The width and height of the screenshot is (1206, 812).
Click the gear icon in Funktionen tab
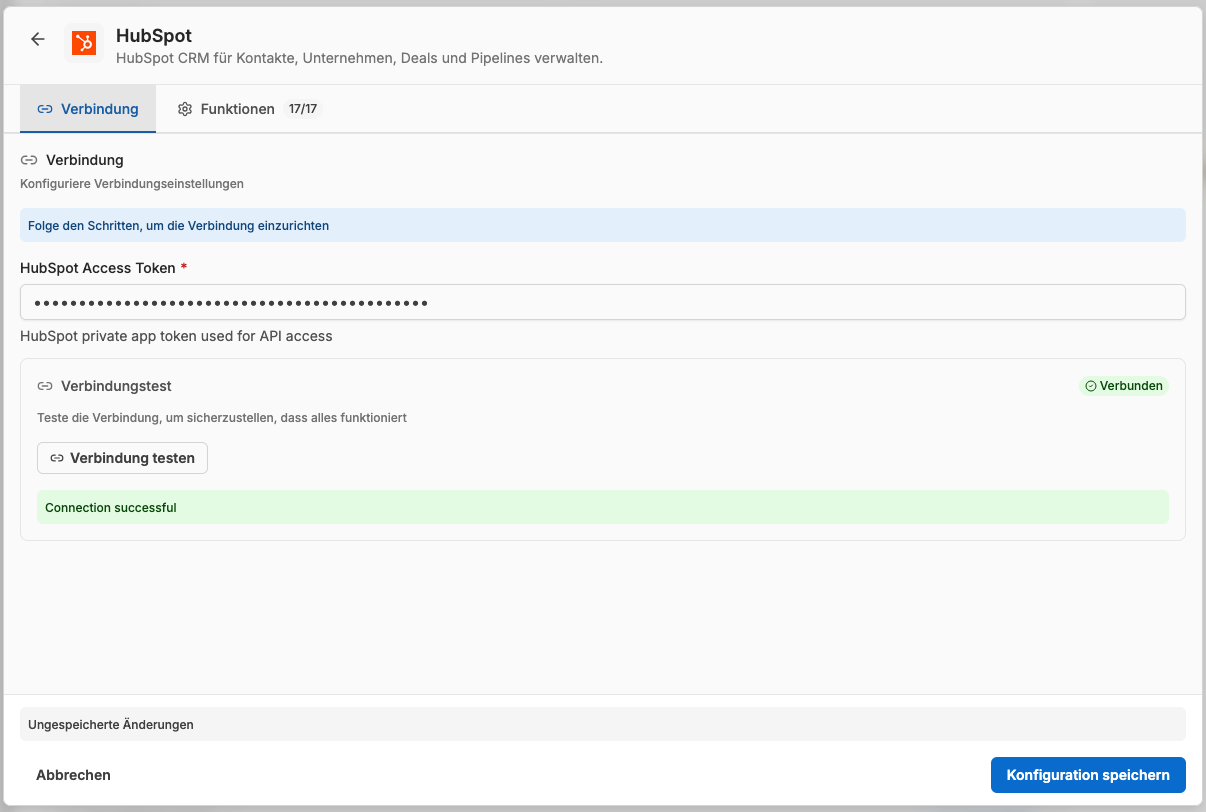coord(185,109)
